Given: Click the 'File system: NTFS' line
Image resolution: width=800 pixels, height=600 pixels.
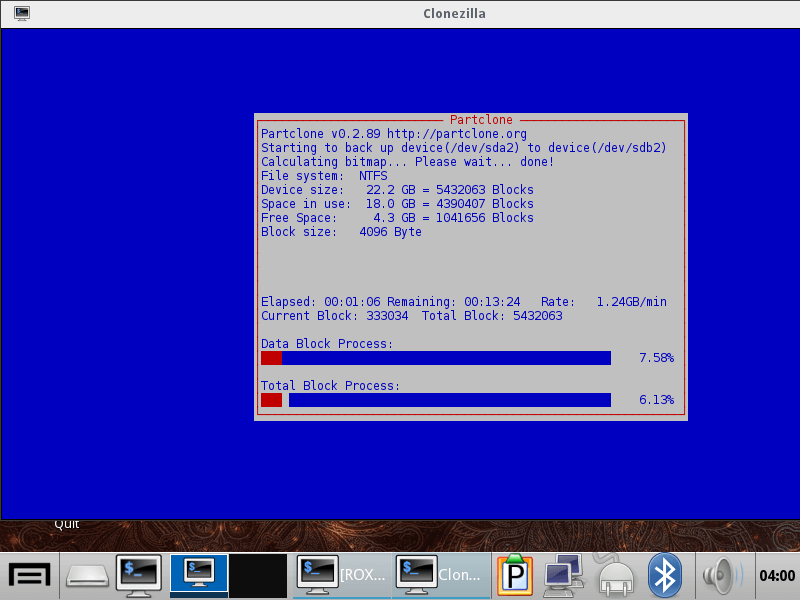Looking at the screenshot, I should (x=324, y=176).
